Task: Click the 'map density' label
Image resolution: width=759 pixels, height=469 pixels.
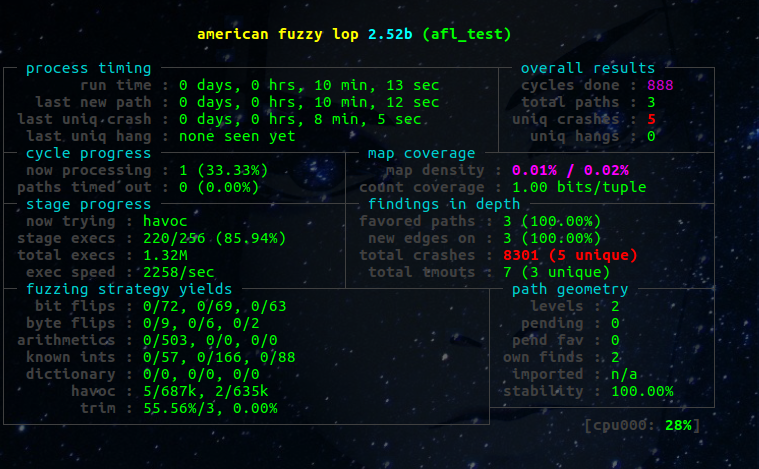Action: pos(435,170)
